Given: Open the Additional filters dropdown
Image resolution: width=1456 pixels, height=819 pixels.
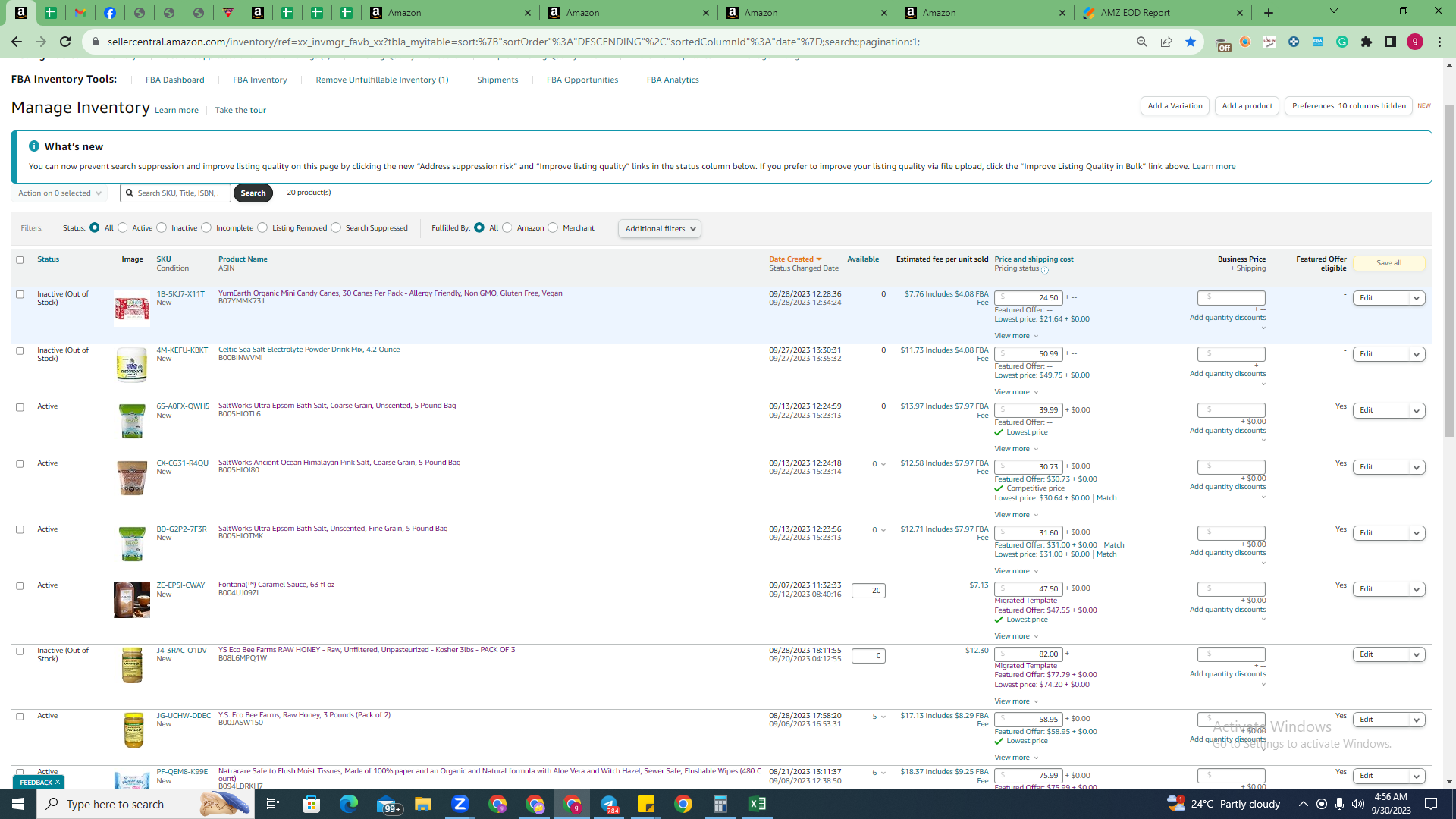Looking at the screenshot, I should (660, 228).
